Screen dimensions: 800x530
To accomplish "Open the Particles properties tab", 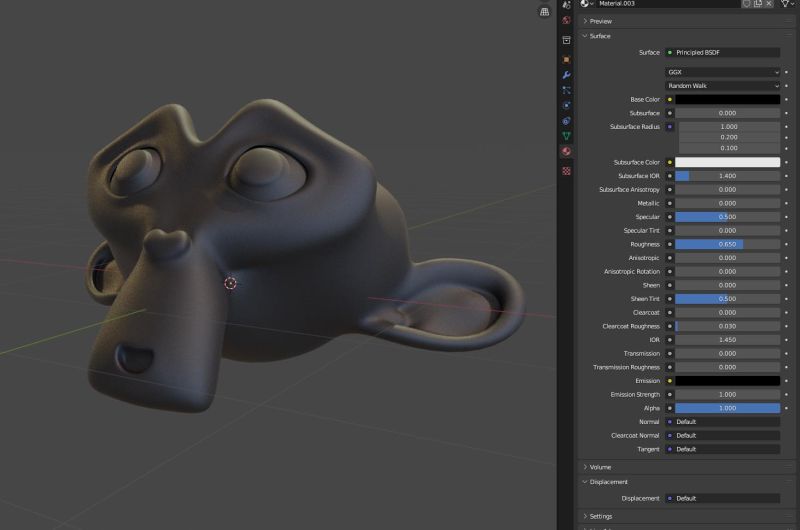I will [x=566, y=90].
